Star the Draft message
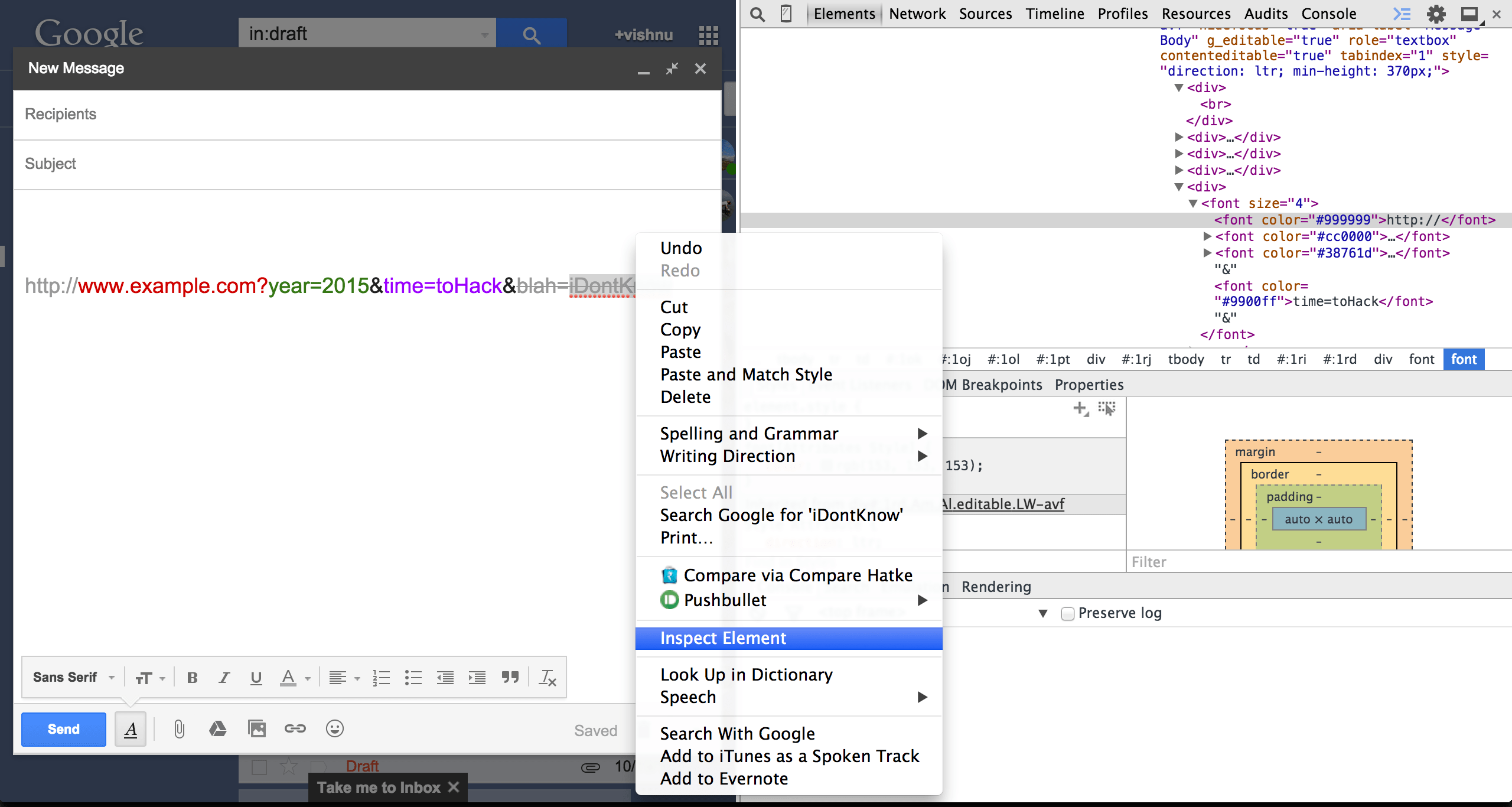Viewport: 1512px width, 807px height. click(x=288, y=767)
